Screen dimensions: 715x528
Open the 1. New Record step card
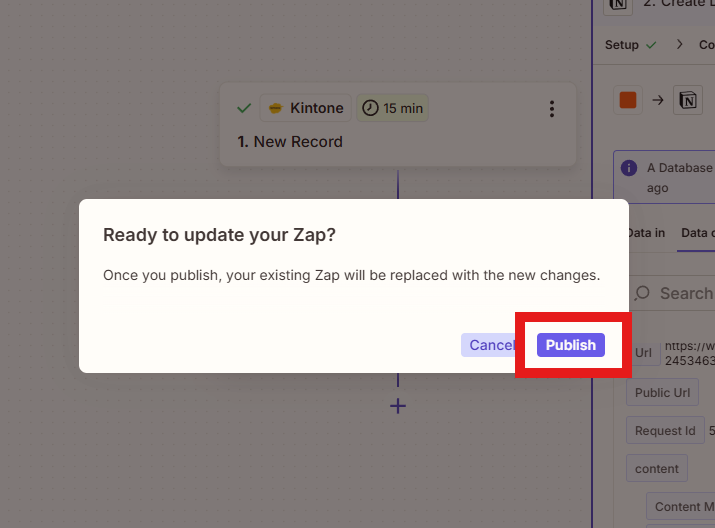(x=398, y=124)
